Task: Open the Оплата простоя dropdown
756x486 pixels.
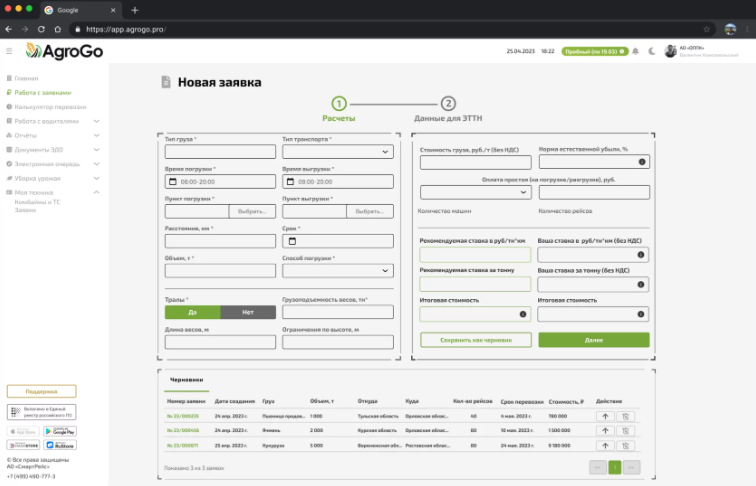Action: click(x=476, y=192)
